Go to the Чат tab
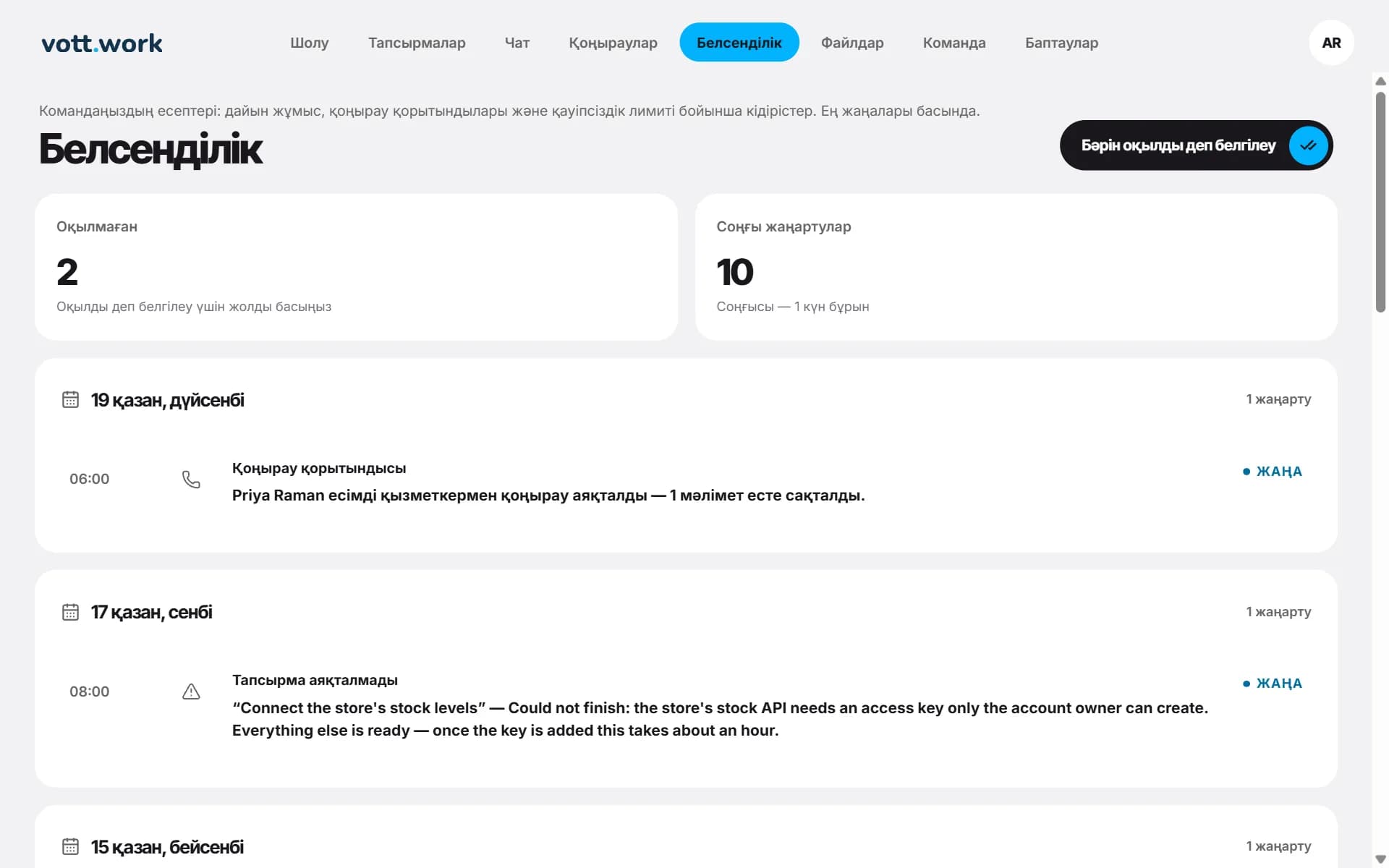Screen dimensions: 1389x868 (x=517, y=43)
